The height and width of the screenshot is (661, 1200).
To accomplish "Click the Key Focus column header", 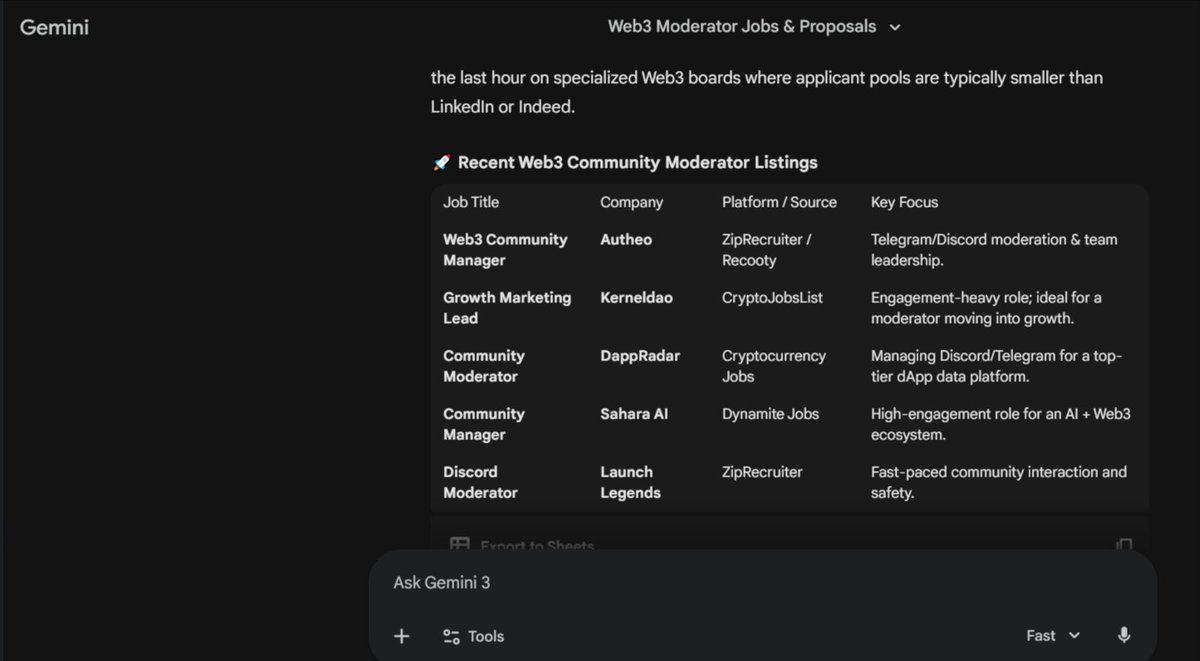I will pyautogui.click(x=904, y=202).
